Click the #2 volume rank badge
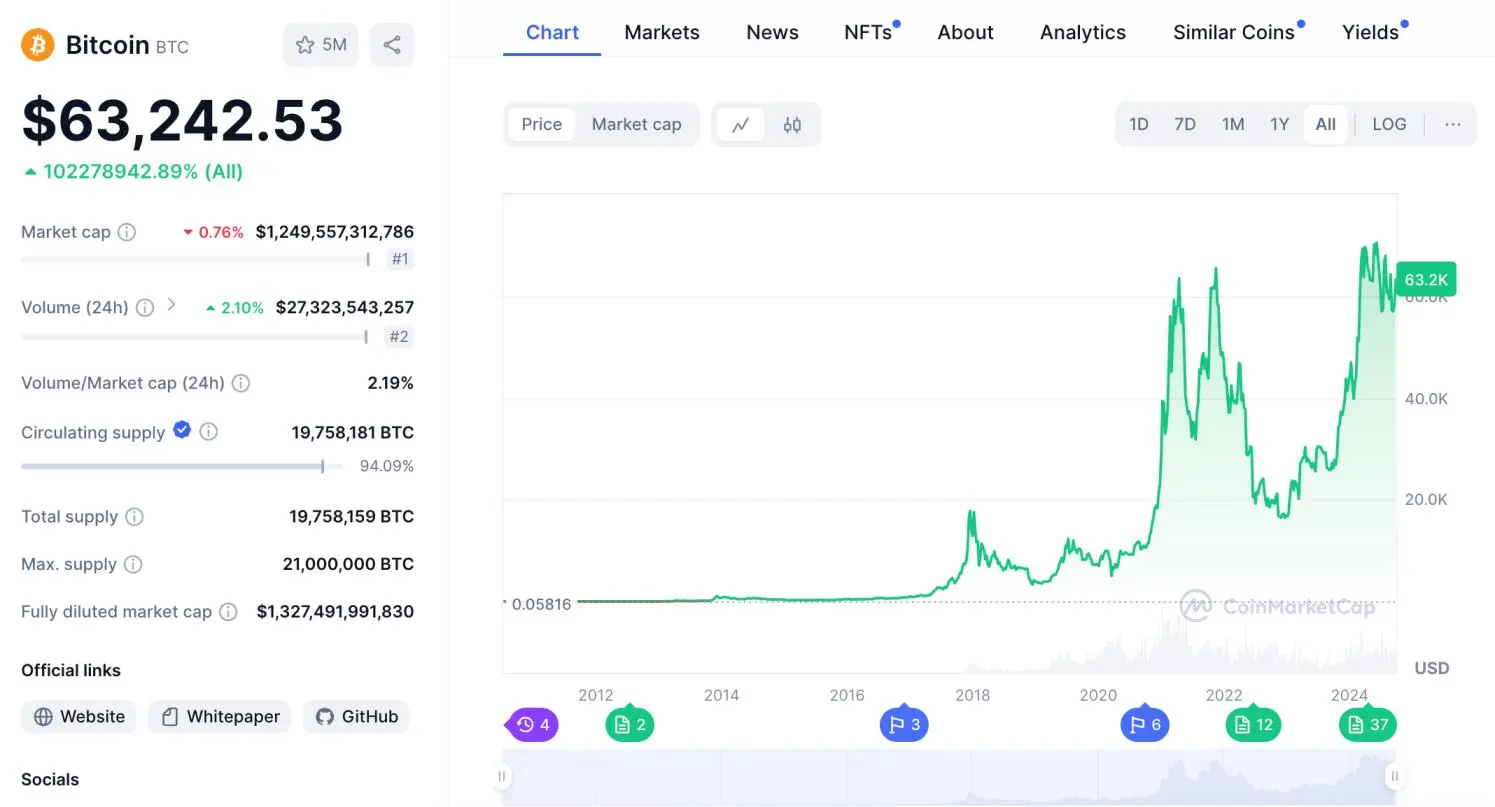 tap(400, 337)
